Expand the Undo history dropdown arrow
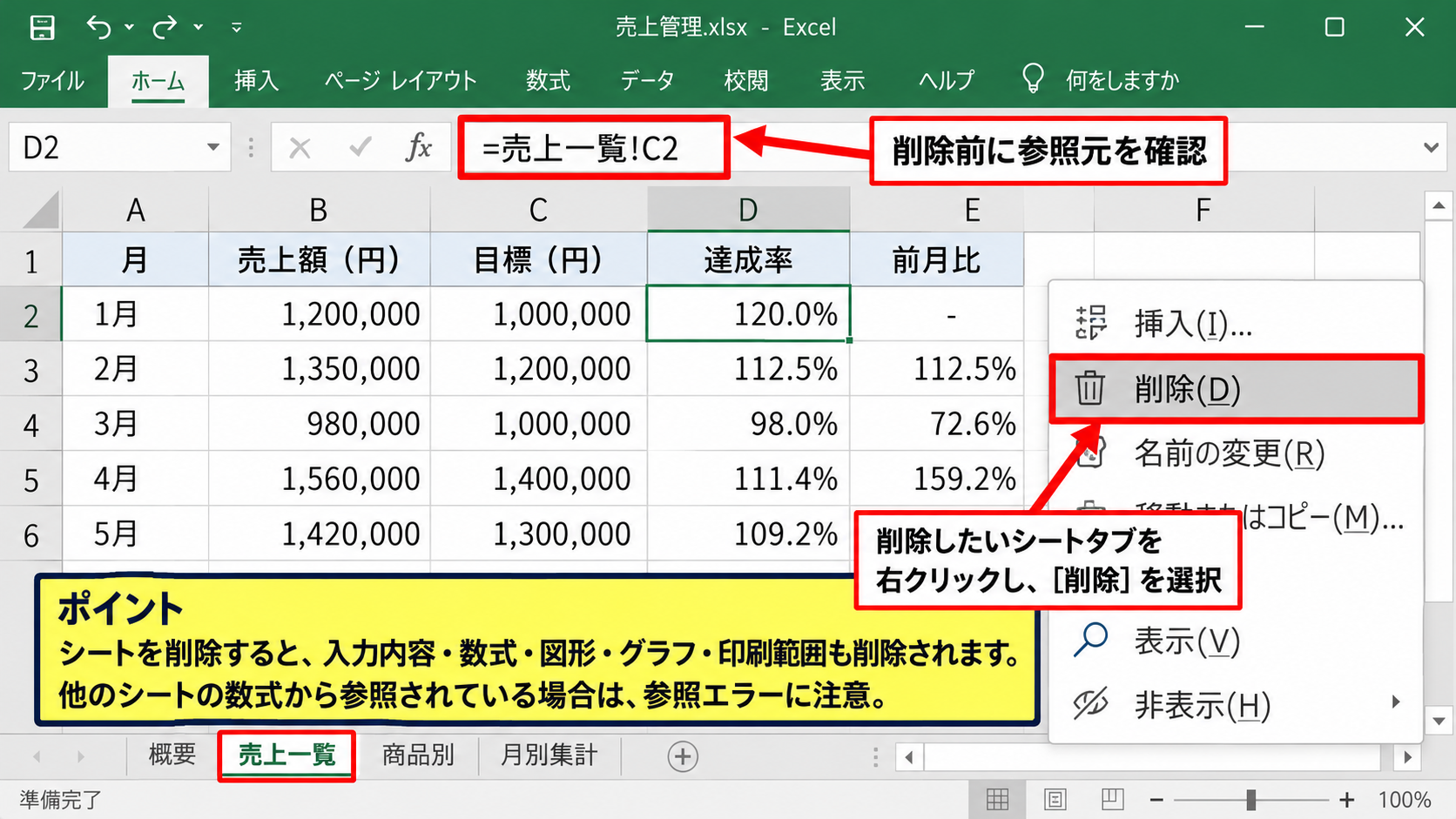The height and width of the screenshot is (819, 1456). tap(129, 28)
